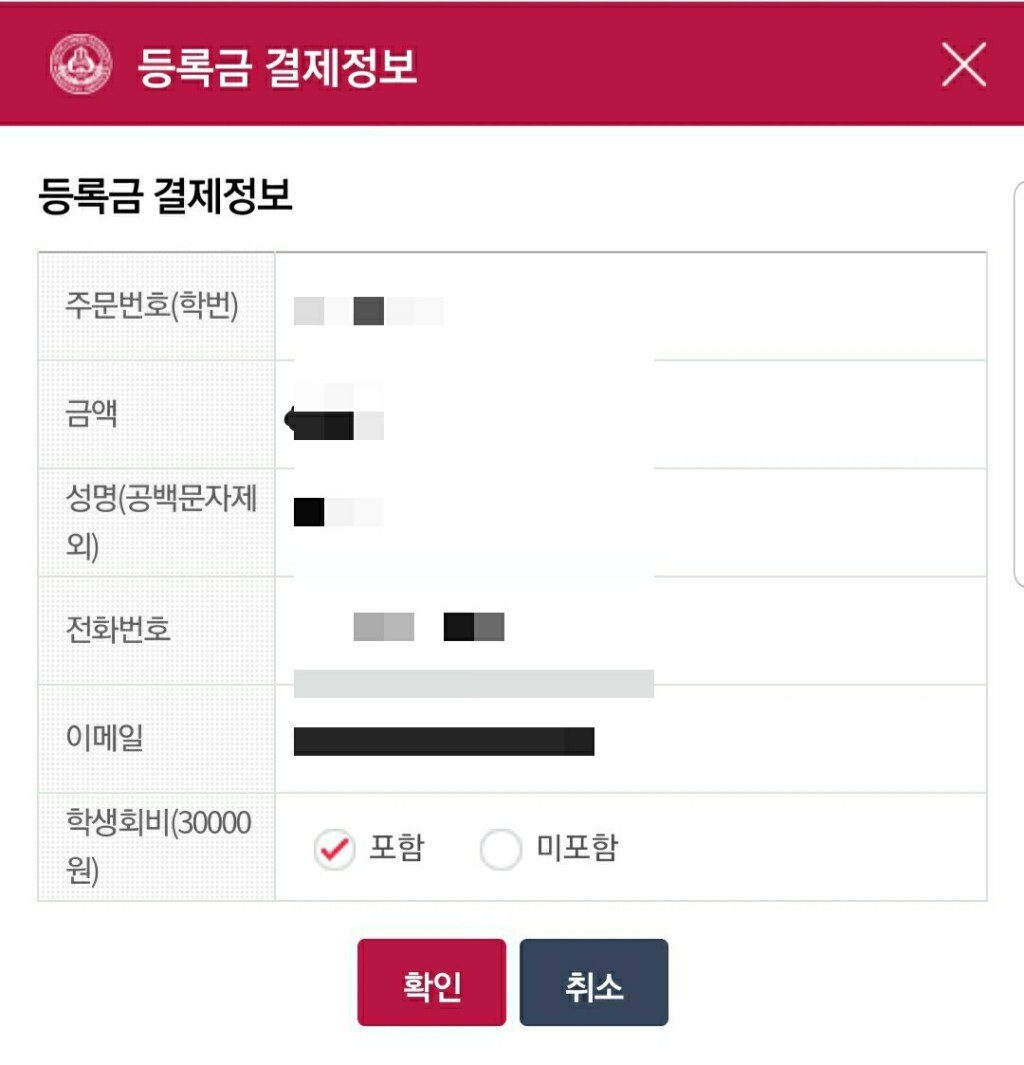Confirm payment with the 확인 button
1024x1065 pixels.
pyautogui.click(x=432, y=982)
